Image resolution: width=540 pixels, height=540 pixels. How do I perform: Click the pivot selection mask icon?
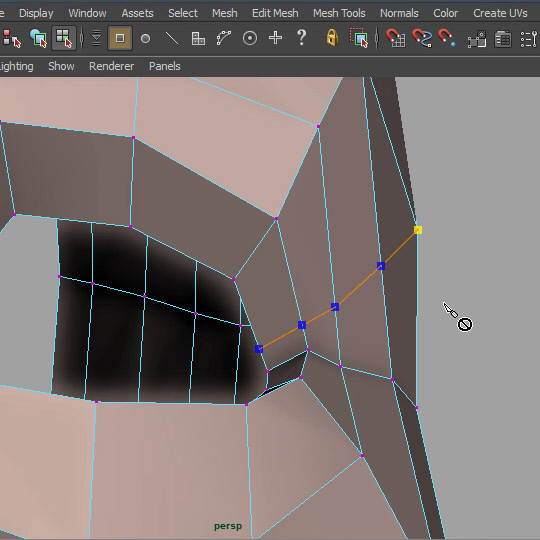(x=250, y=38)
